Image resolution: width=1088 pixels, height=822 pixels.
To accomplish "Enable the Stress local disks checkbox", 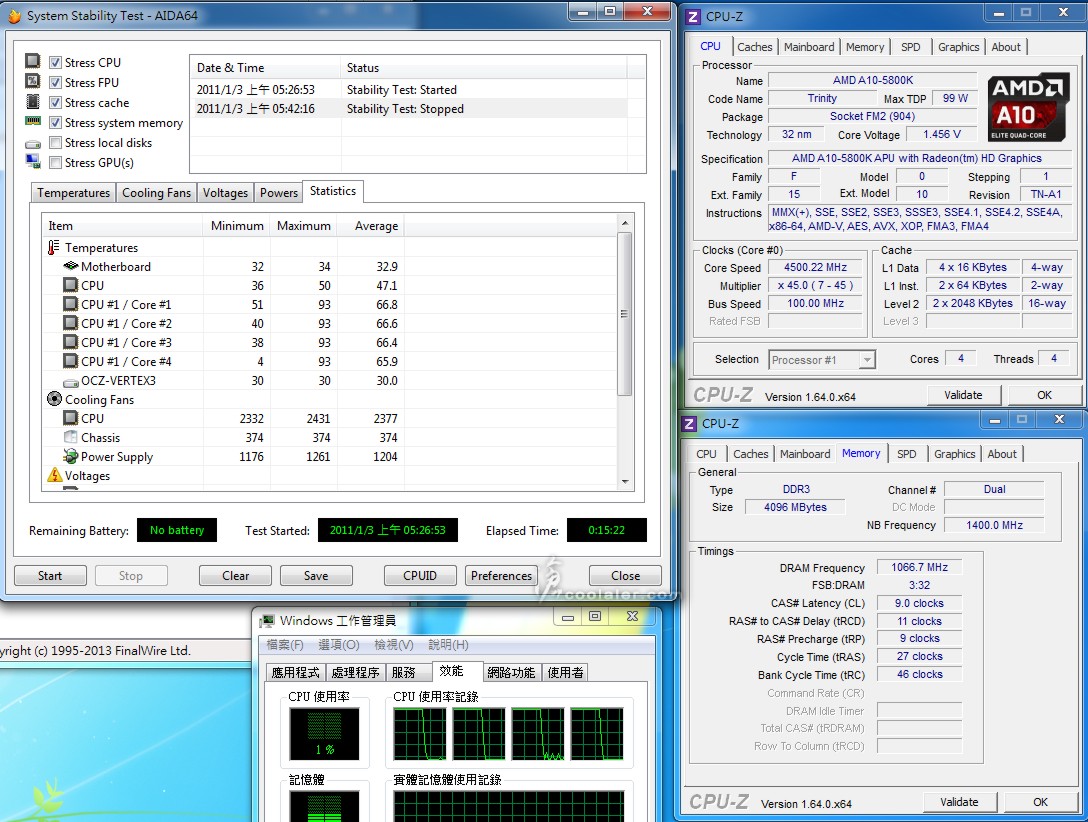I will click(x=56, y=143).
